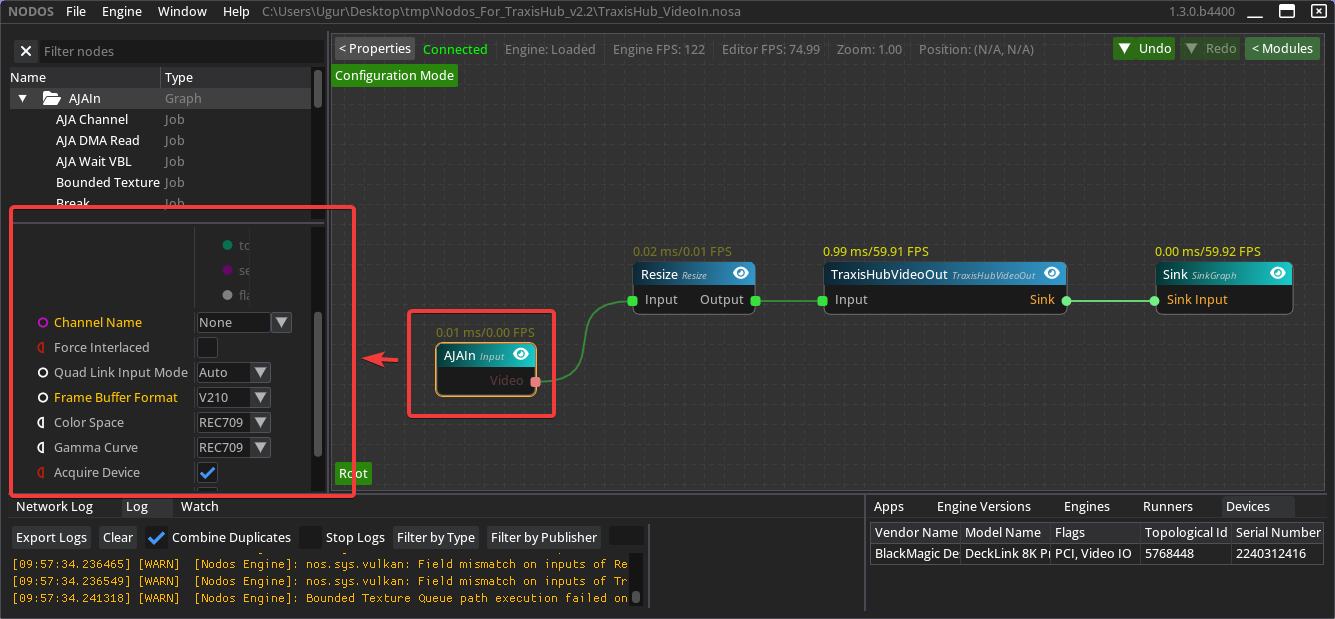This screenshot has height=619, width=1335.
Task: Disable Combine Duplicates in the log panel
Action: coord(157,538)
